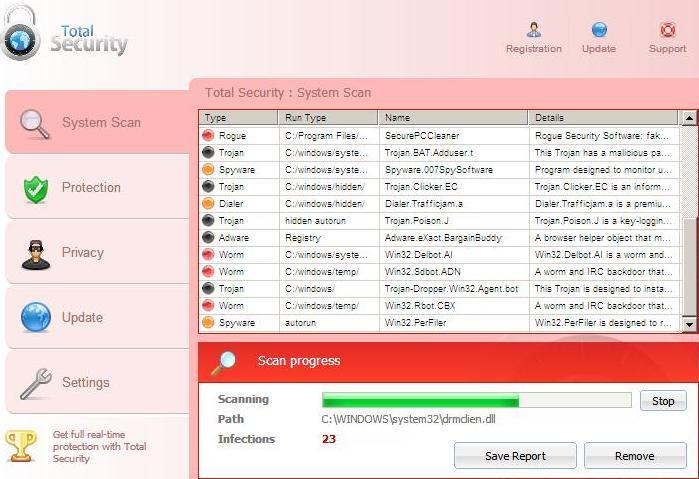Click the System Scan magnifier icon

coord(34,124)
